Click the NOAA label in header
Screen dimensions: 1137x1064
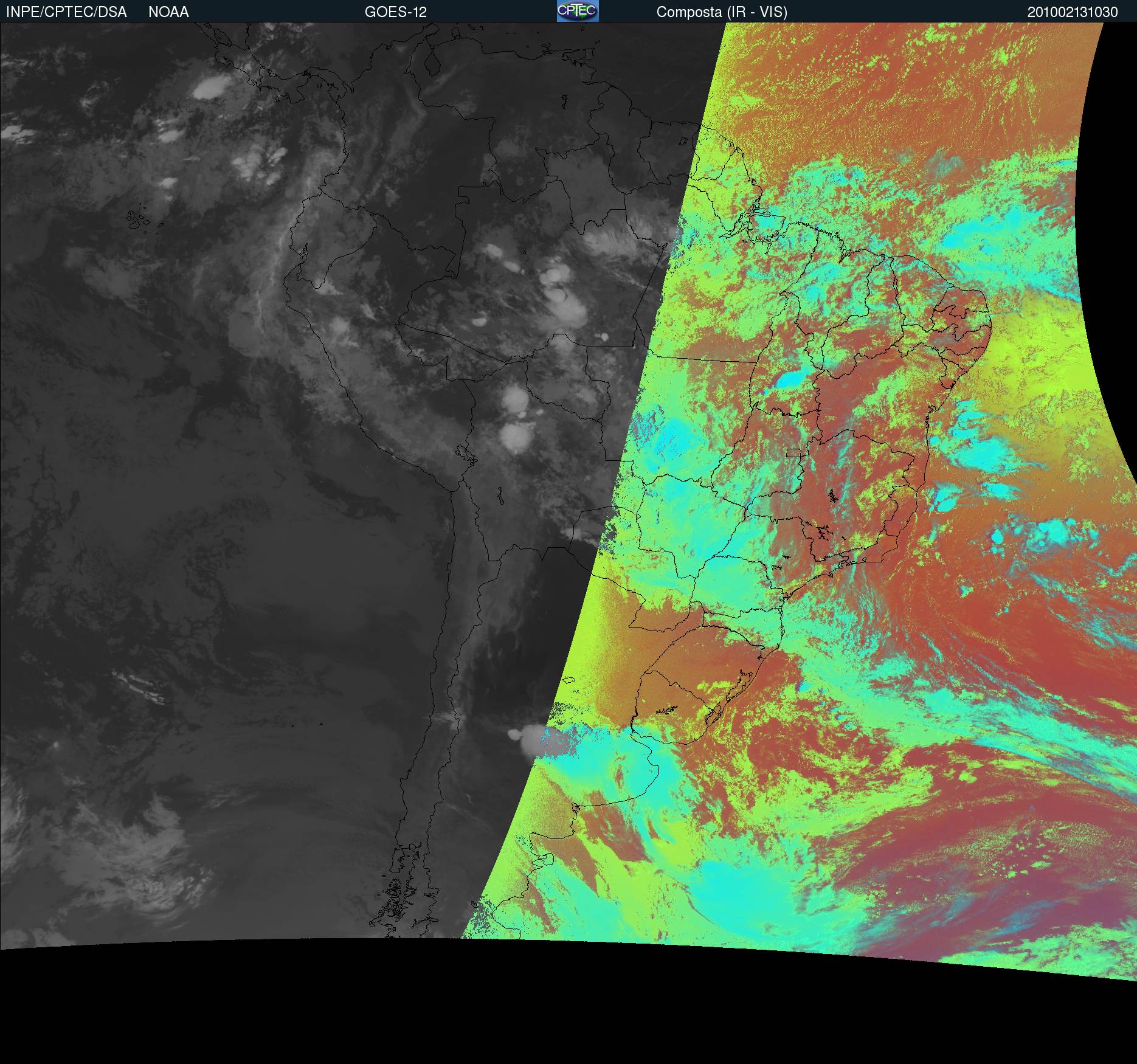click(168, 12)
